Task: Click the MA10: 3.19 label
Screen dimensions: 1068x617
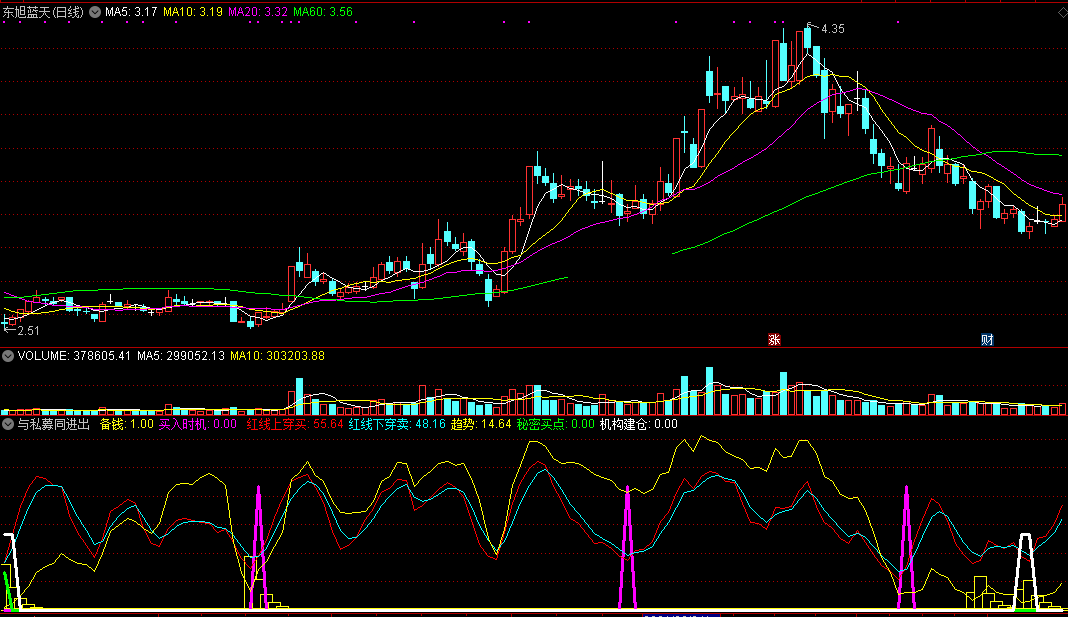Action: point(193,12)
